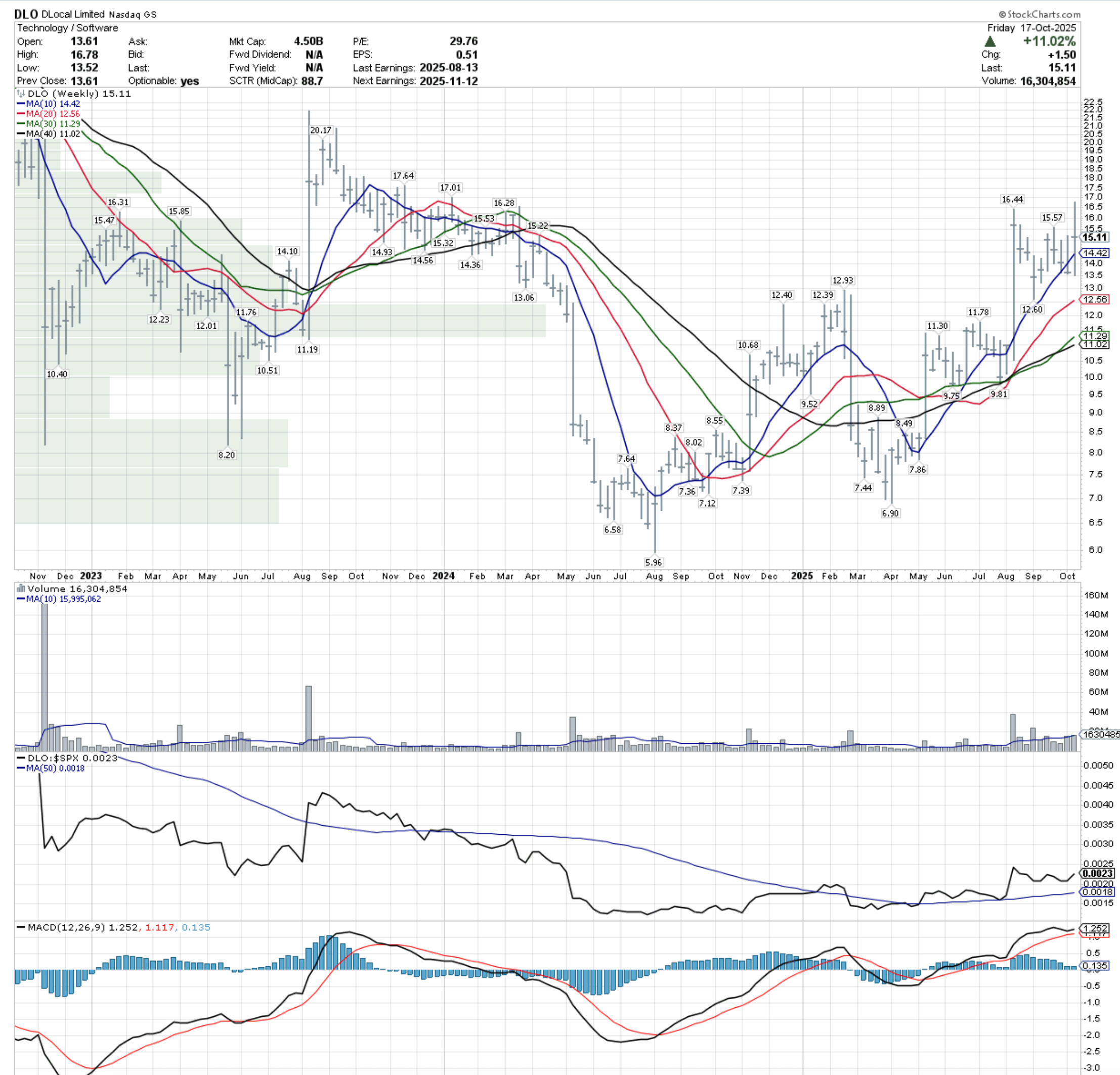Click the tallest volume spike bar
1120x1075 pixels.
[45, 674]
